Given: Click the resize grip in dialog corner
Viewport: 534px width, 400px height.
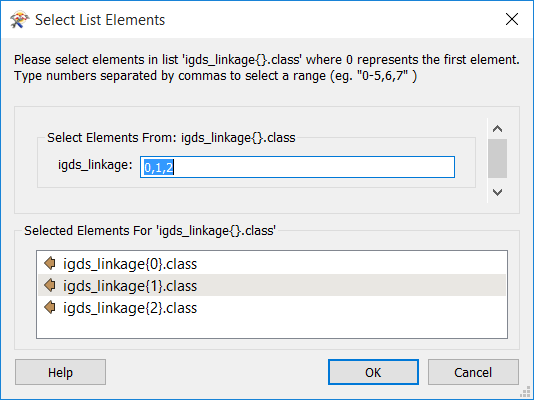Looking at the screenshot, I should (x=527, y=393).
